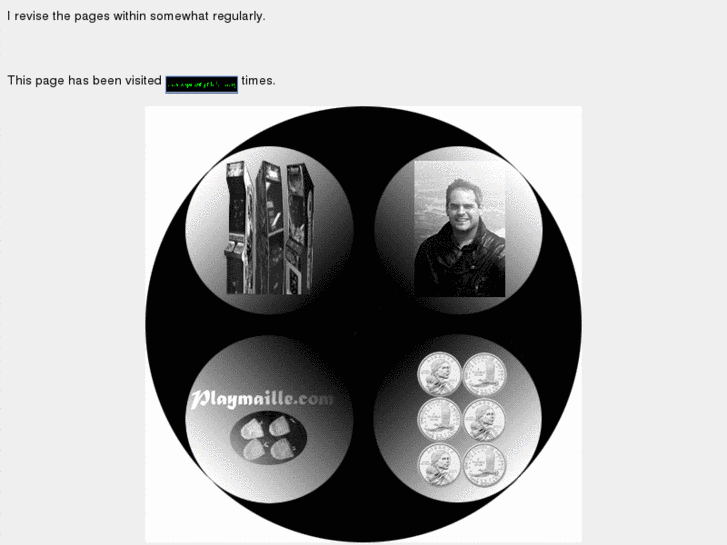The width and height of the screenshot is (727, 545).
Task: Select the chainmail pieces oval picture
Action: (x=268, y=438)
